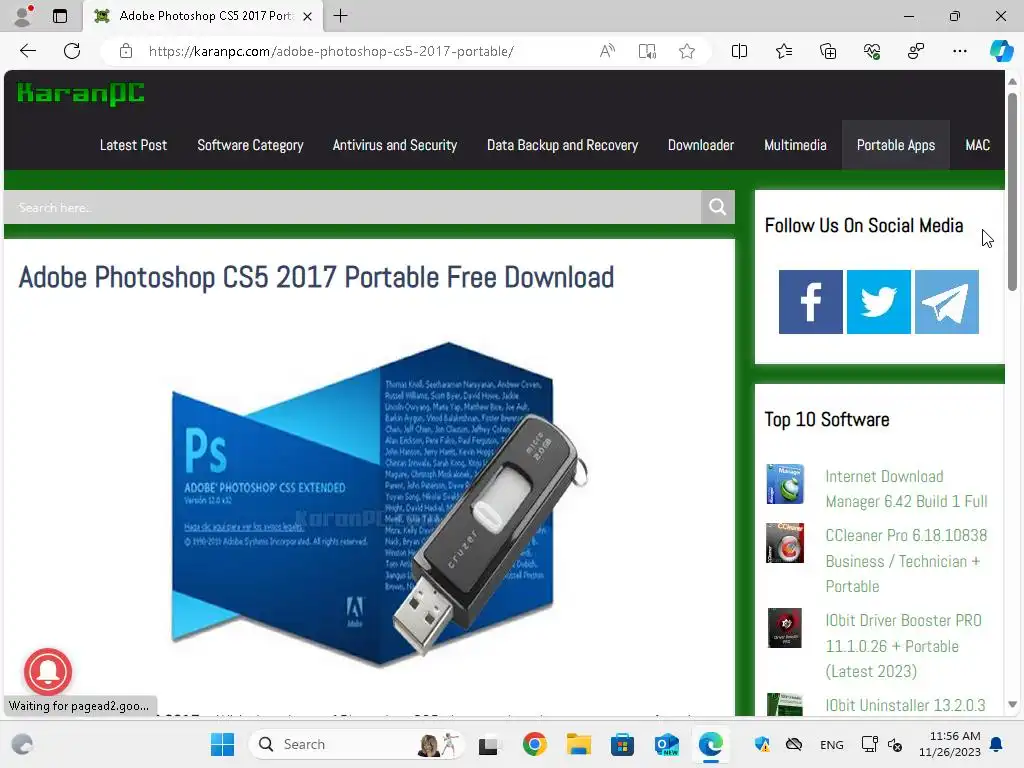This screenshot has height=768, width=1024.
Task: Open the Portable Apps menu item
Action: pyautogui.click(x=895, y=145)
